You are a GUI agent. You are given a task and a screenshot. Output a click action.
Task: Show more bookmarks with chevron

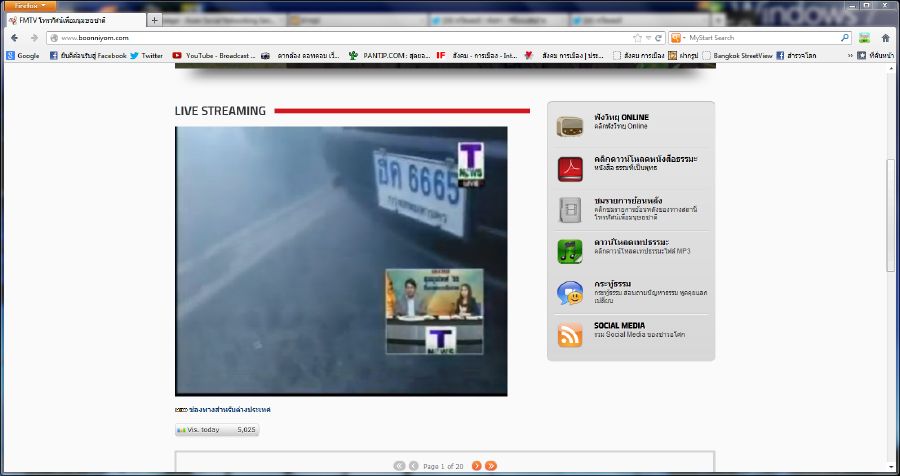pos(850,56)
